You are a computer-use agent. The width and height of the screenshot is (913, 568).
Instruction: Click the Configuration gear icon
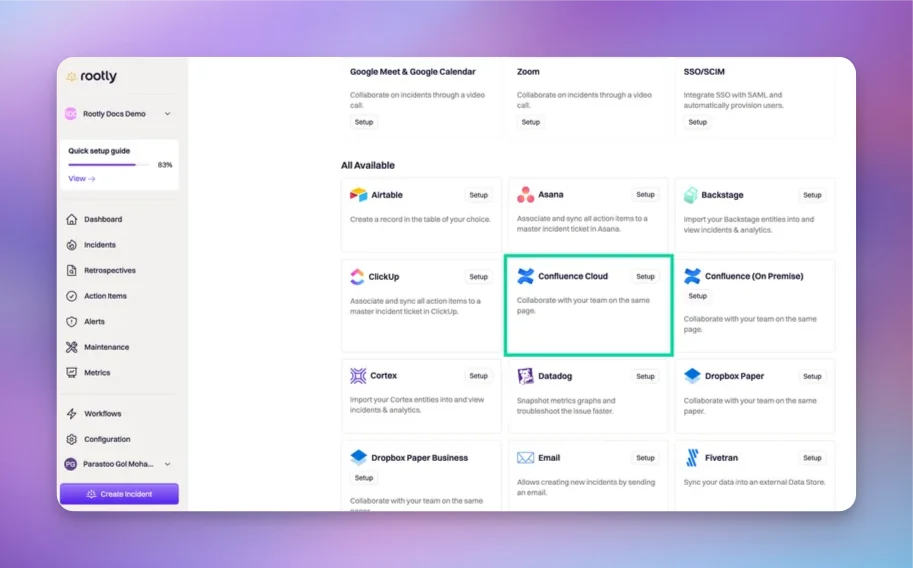72,439
